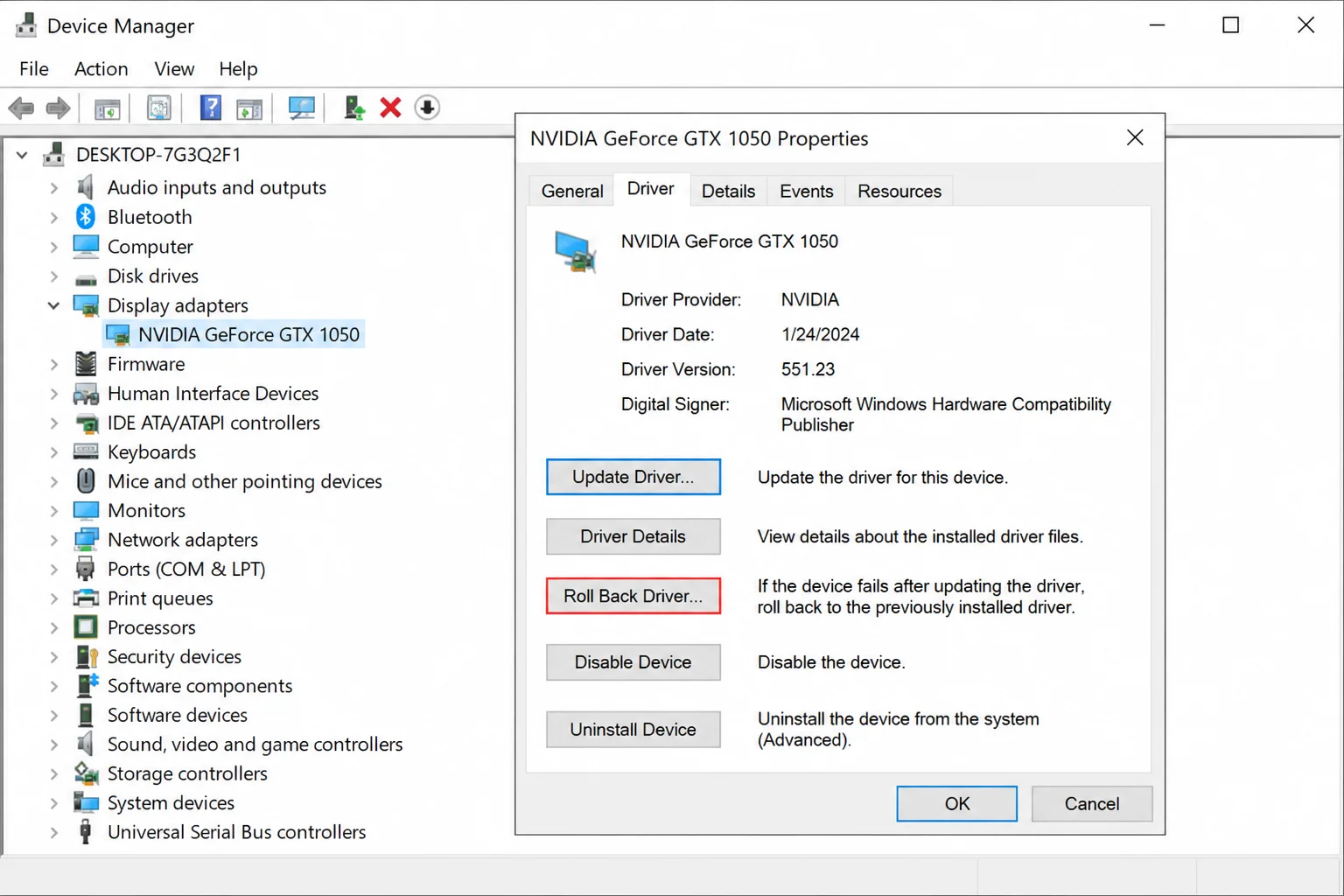Click the Driver Date value 1/24/2024
1344x896 pixels.
(x=820, y=334)
